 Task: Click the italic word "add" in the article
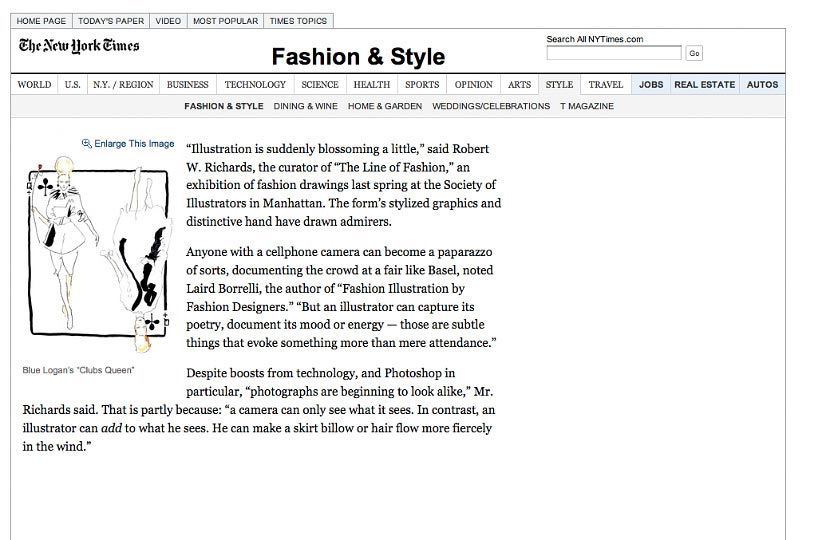pyautogui.click(x=111, y=428)
